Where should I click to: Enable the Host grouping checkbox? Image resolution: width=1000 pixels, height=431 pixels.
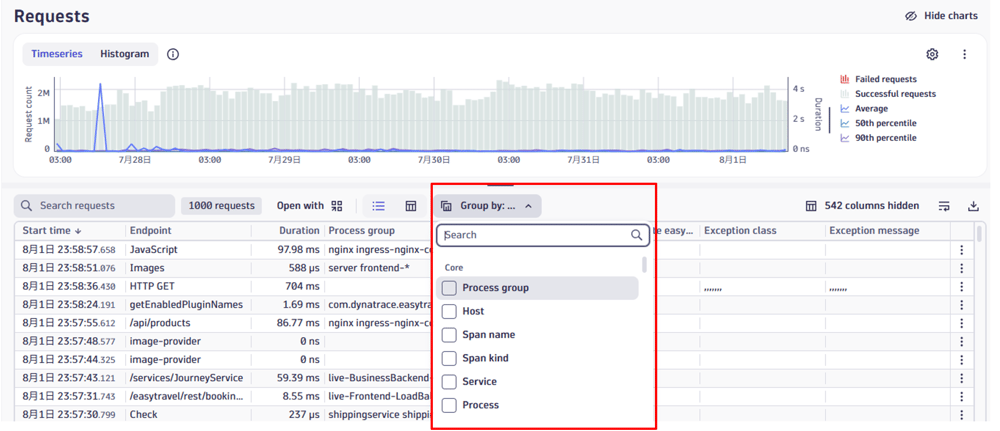pyautogui.click(x=449, y=311)
